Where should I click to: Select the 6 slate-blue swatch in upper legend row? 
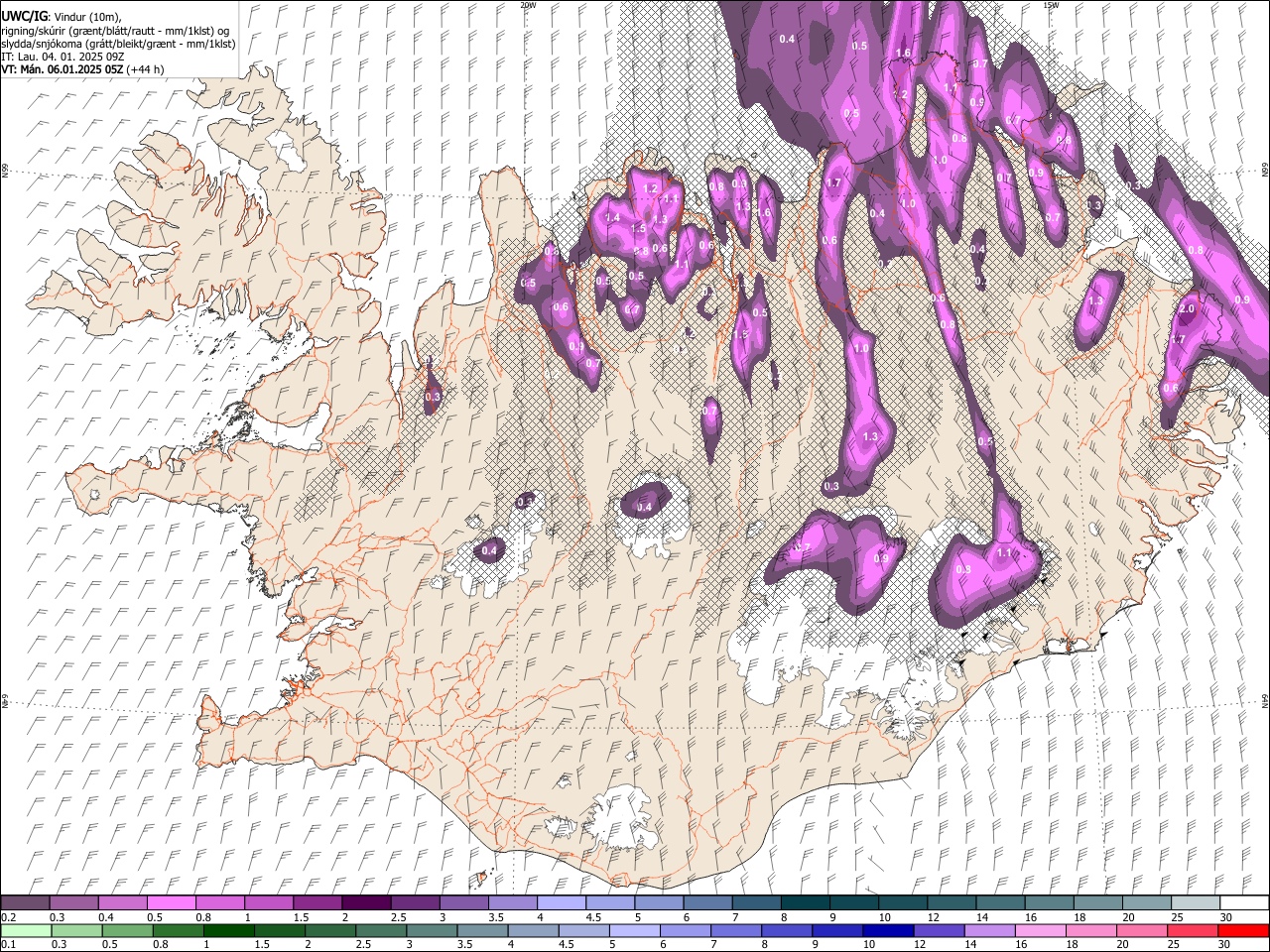pos(706,902)
